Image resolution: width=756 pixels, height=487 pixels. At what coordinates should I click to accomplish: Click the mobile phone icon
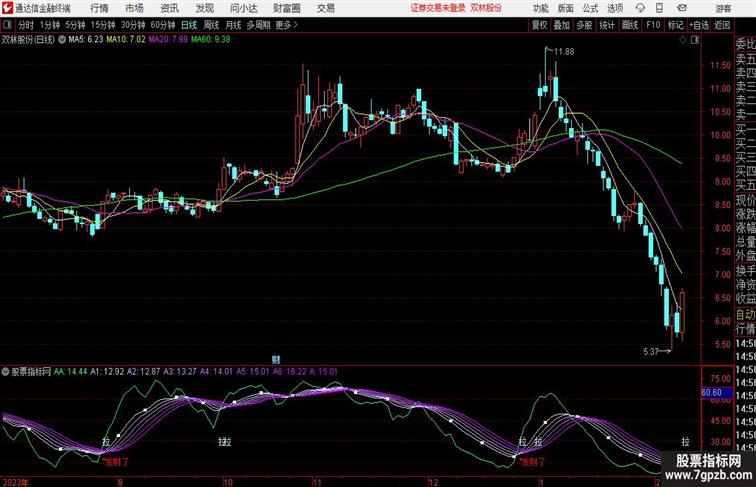[660, 8]
